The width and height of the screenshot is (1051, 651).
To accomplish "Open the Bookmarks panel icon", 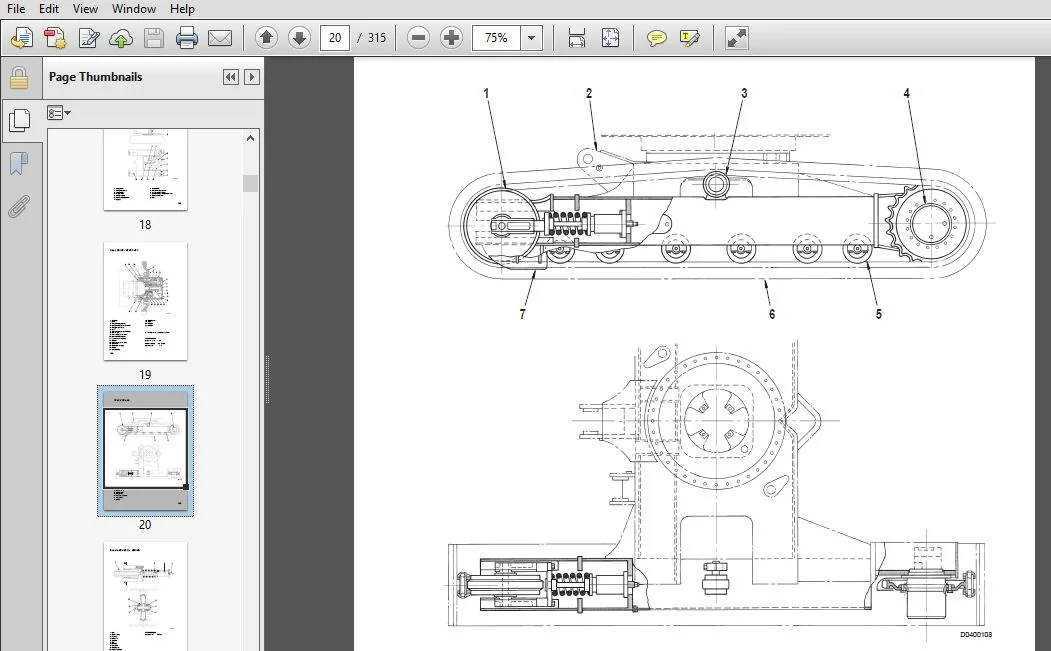I will coord(19,163).
